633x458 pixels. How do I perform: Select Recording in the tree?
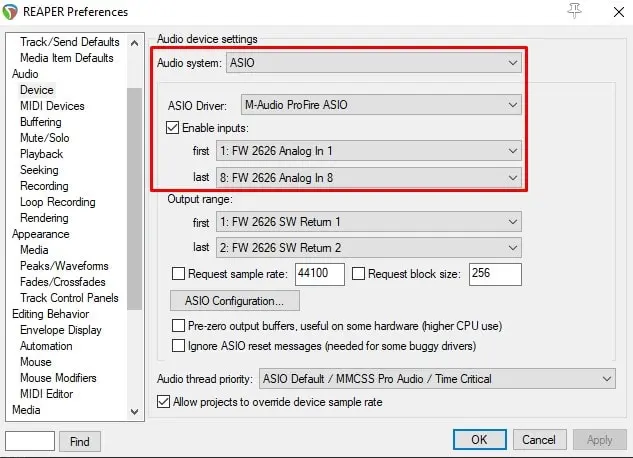(x=44, y=186)
